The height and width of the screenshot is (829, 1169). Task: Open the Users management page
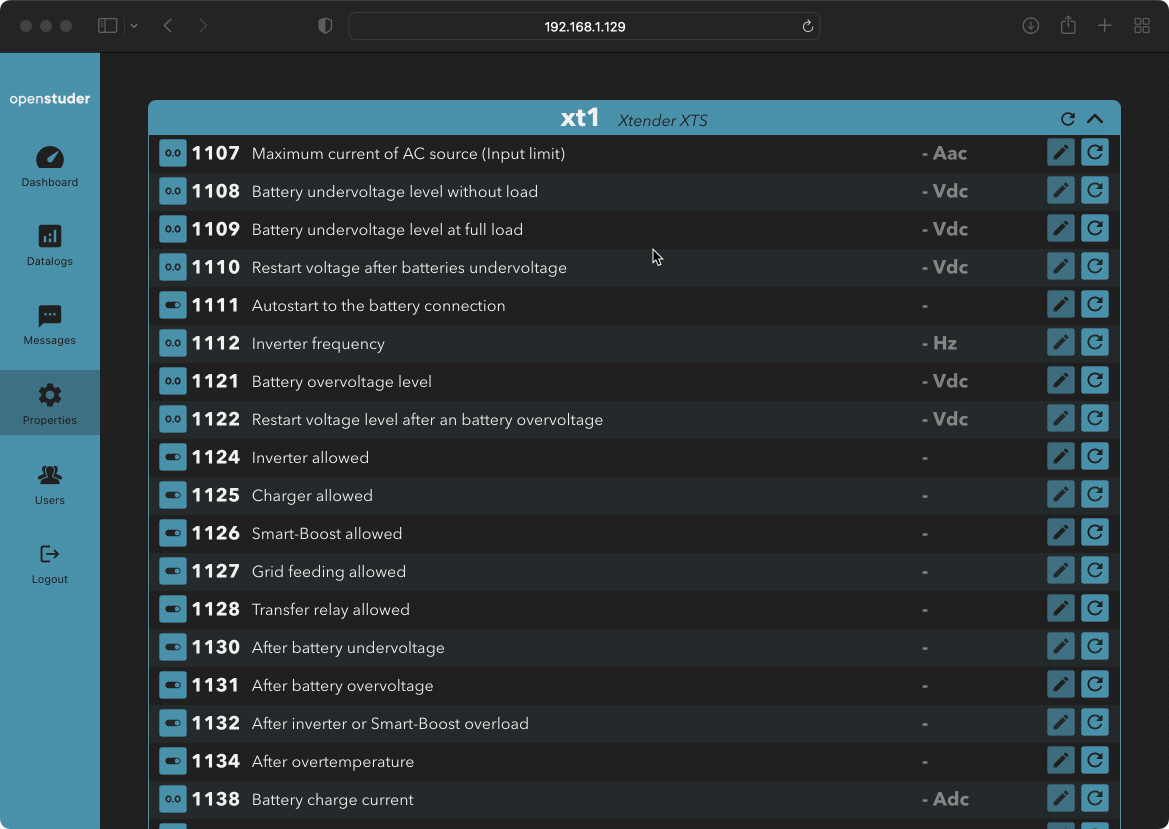[x=50, y=484]
